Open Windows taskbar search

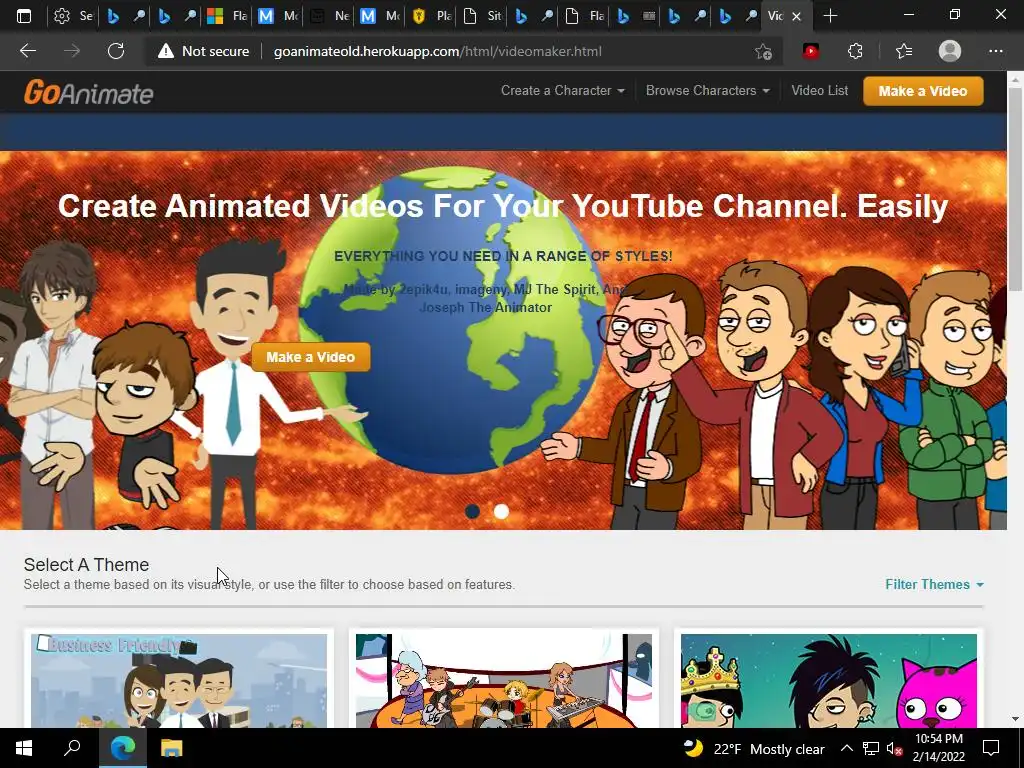[x=72, y=748]
